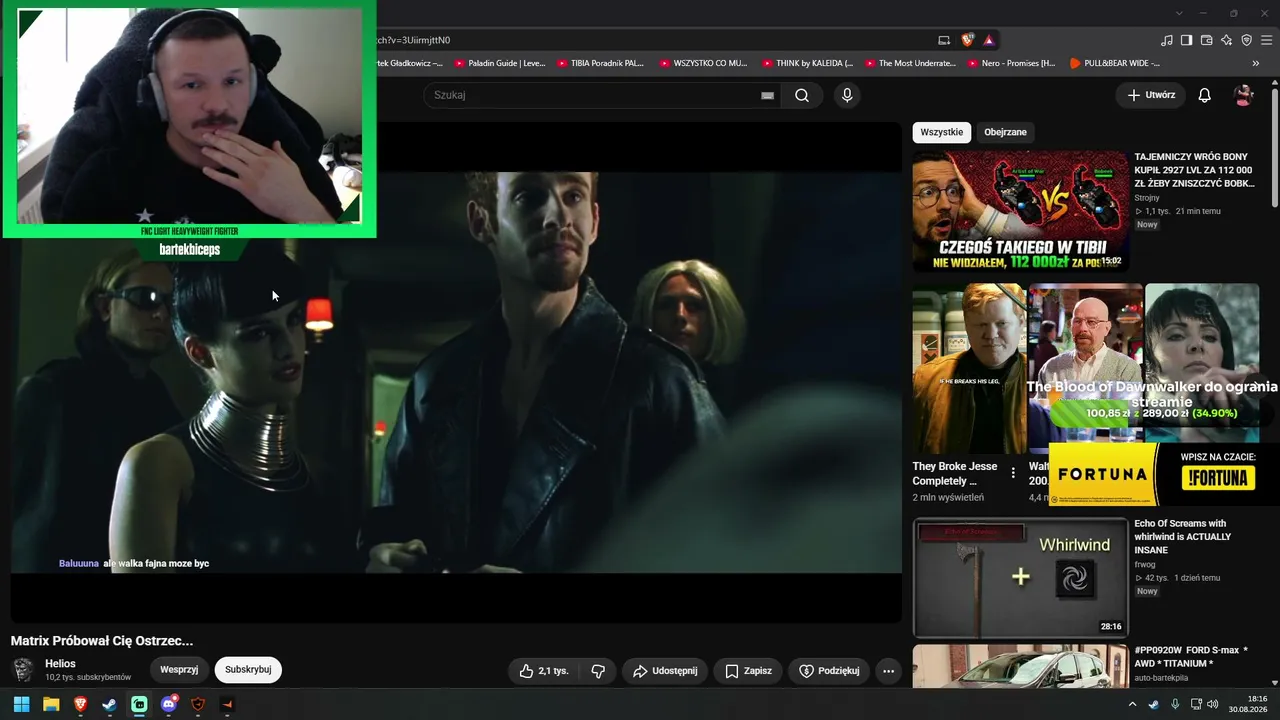Open the Ford S-max video thumbnail
This screenshot has height=720, width=1280.
coord(1020,666)
